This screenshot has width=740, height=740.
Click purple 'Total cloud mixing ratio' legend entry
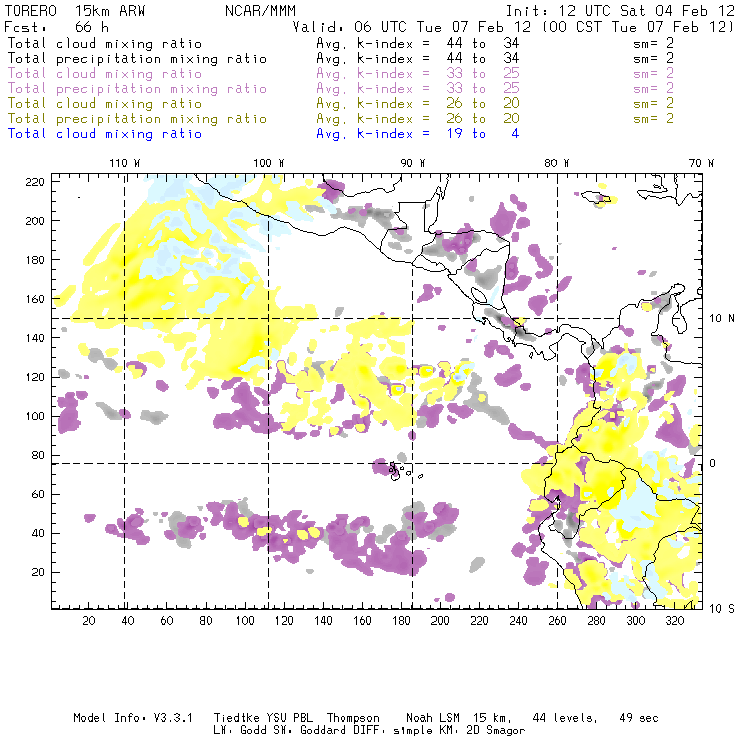[x=105, y=74]
